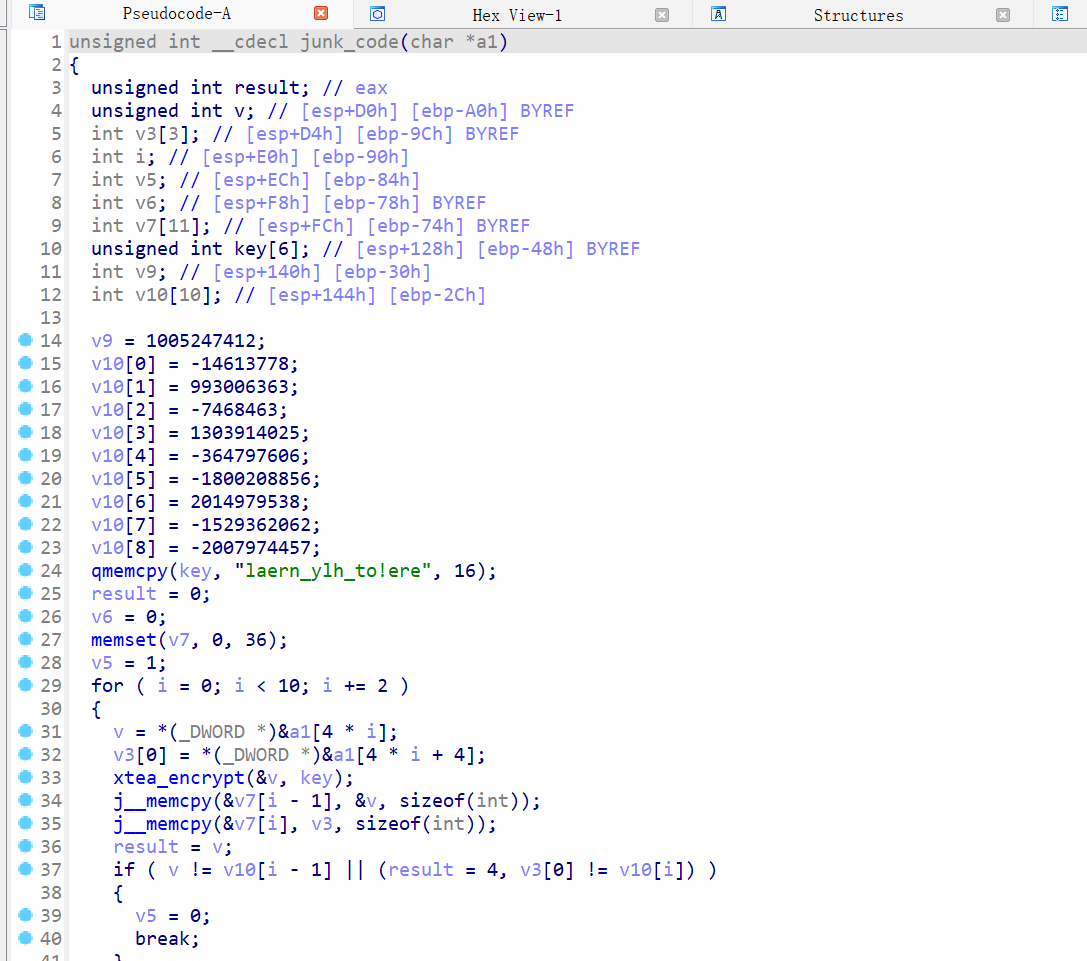Select the gutter dot on line 29
1087x961 pixels.
click(26, 685)
